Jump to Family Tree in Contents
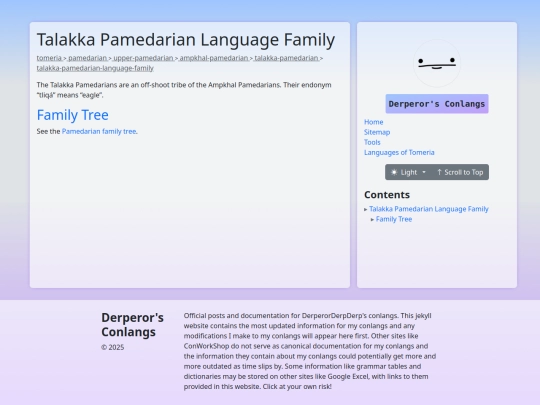 [394, 219]
